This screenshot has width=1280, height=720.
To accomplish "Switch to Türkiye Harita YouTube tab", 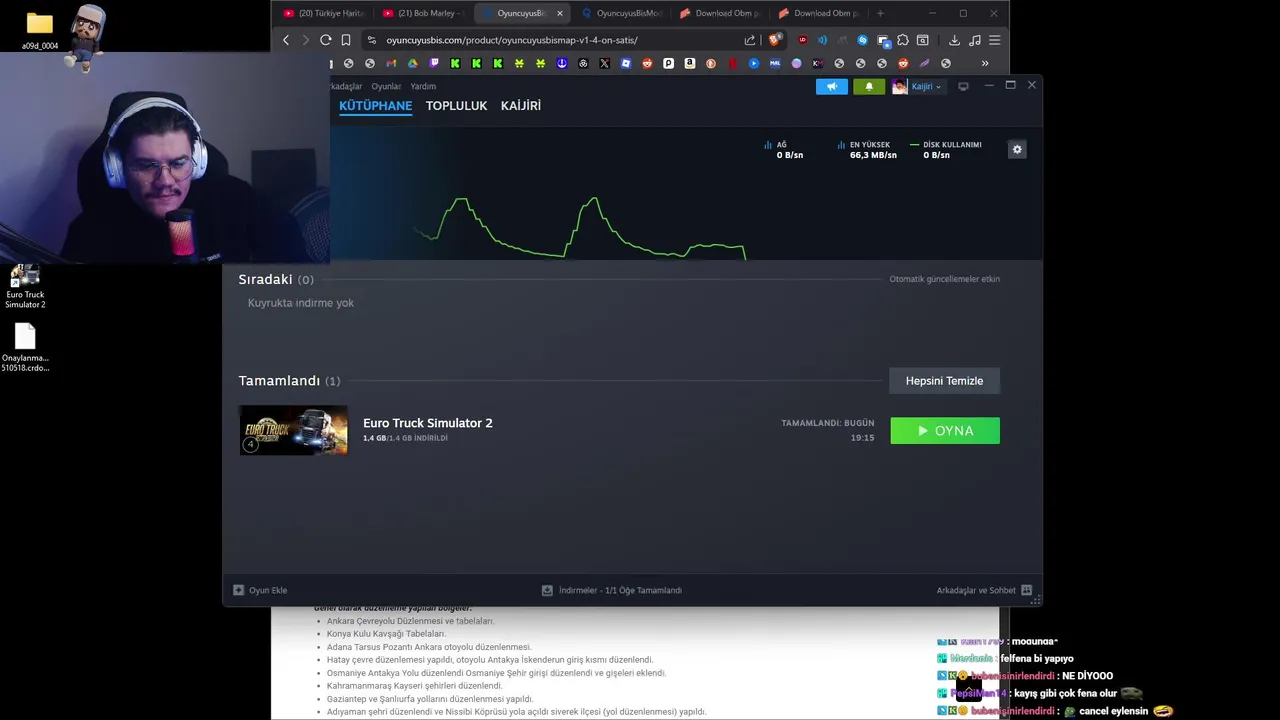I will pyautogui.click(x=323, y=13).
